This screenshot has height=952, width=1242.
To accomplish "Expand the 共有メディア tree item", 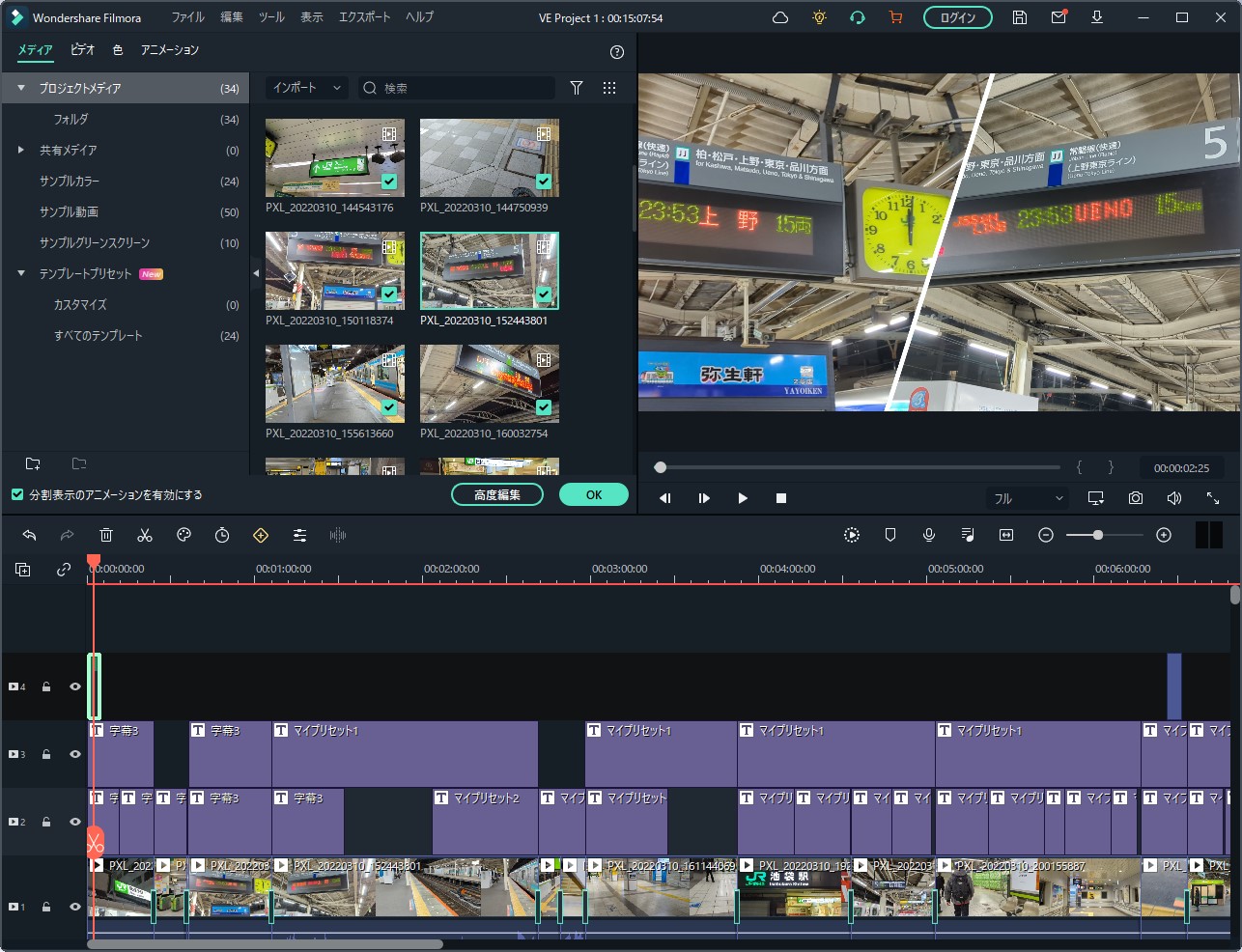I will (x=20, y=150).
